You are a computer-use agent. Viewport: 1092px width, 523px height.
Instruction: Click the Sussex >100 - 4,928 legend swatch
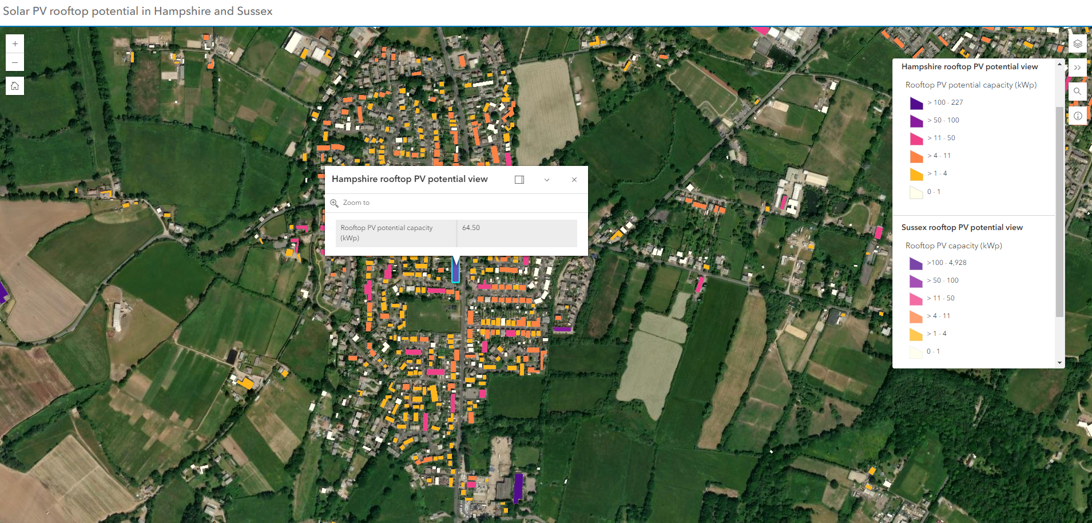pos(916,264)
